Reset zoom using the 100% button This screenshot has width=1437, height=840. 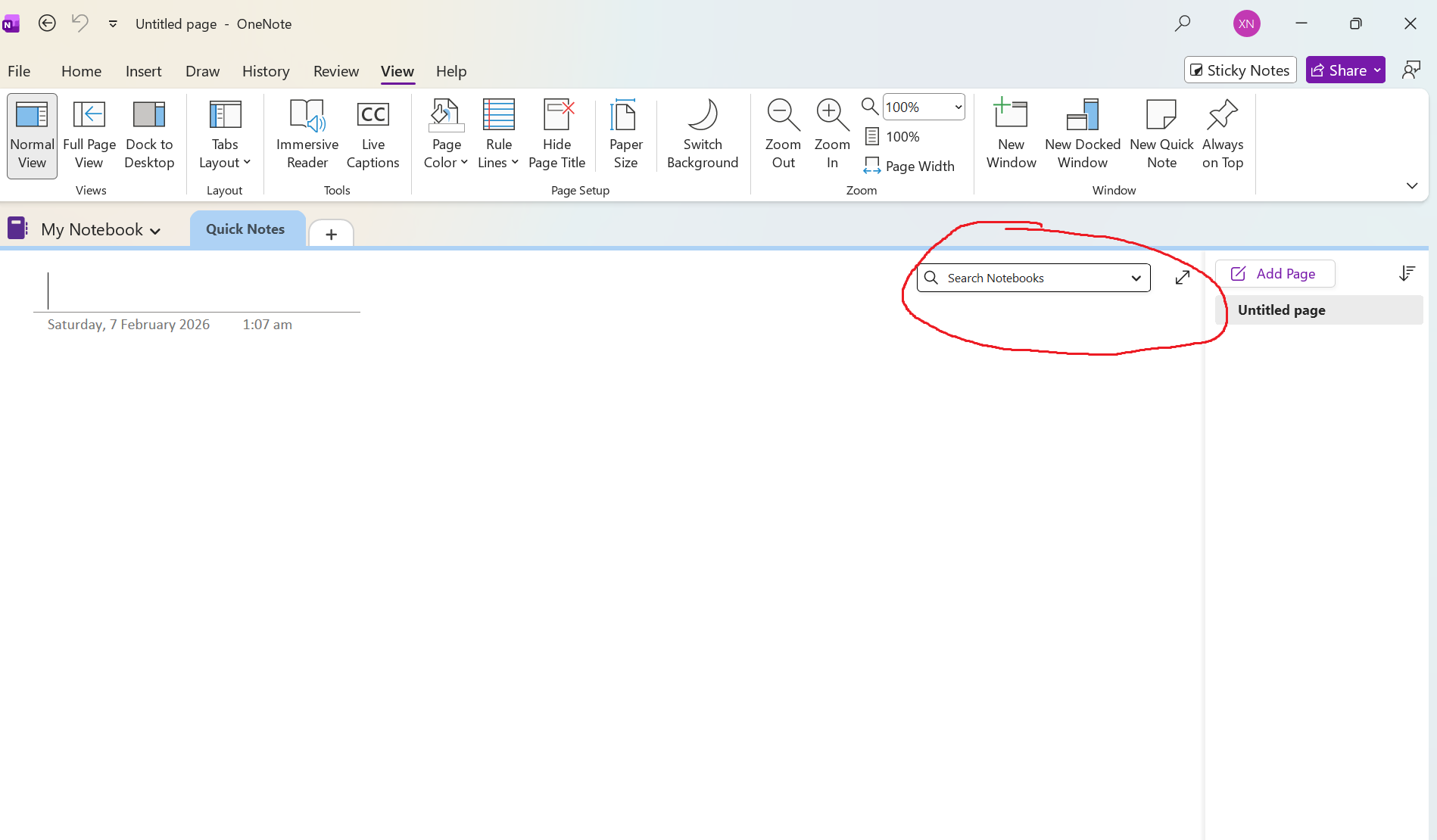[x=893, y=137]
